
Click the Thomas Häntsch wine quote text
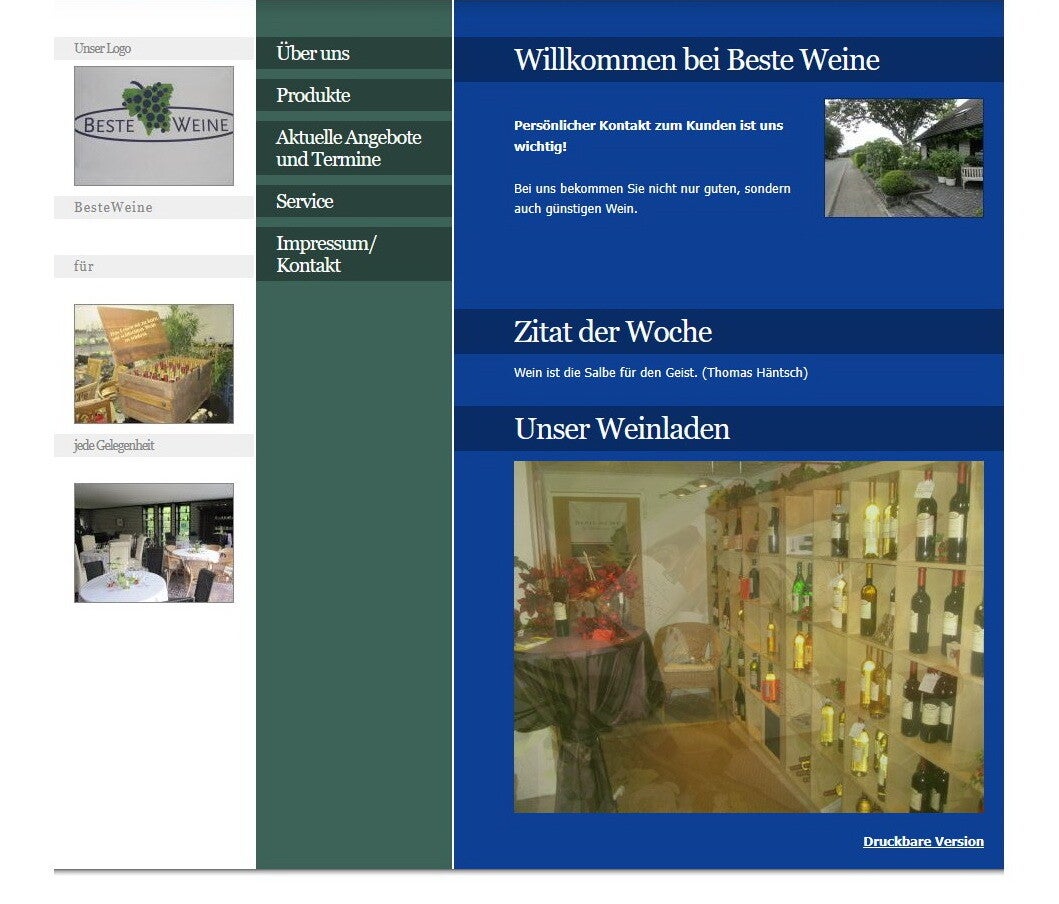[x=660, y=372]
